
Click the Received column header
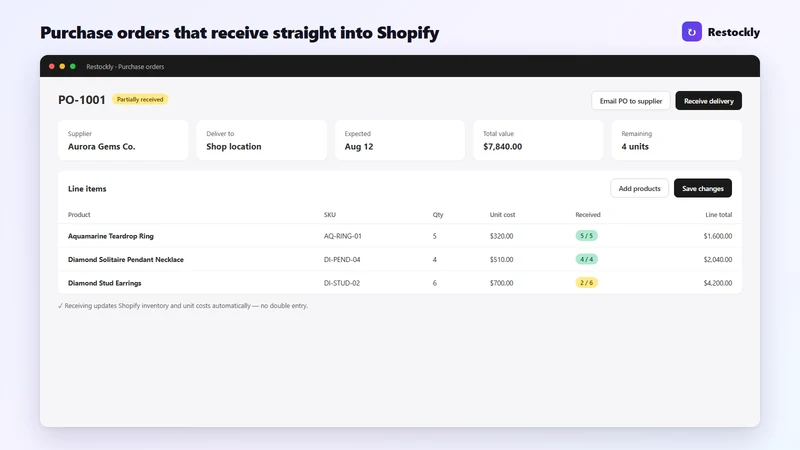(588, 215)
